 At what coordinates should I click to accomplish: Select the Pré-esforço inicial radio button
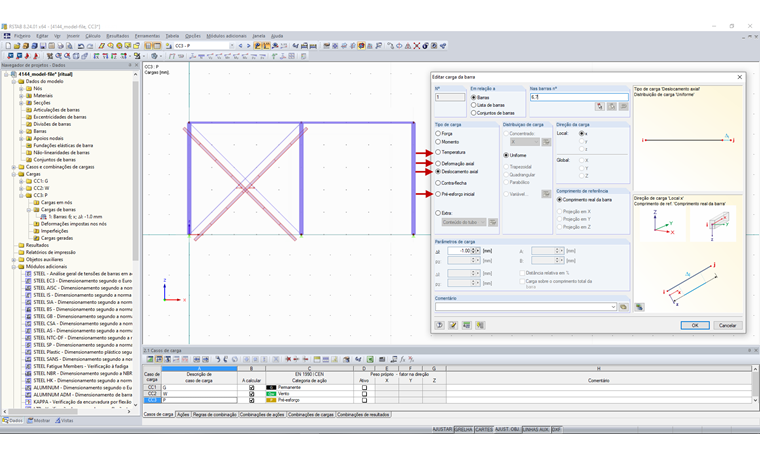point(438,194)
